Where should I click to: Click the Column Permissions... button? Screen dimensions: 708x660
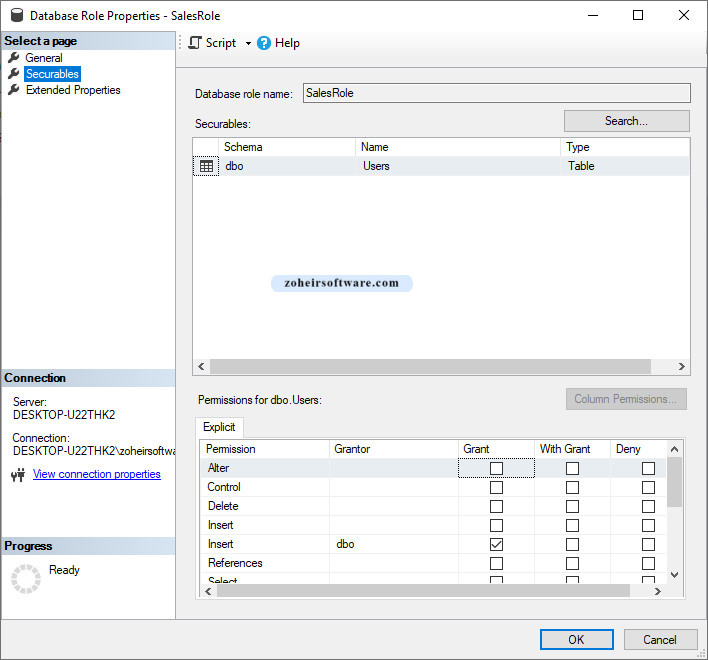[x=626, y=399]
